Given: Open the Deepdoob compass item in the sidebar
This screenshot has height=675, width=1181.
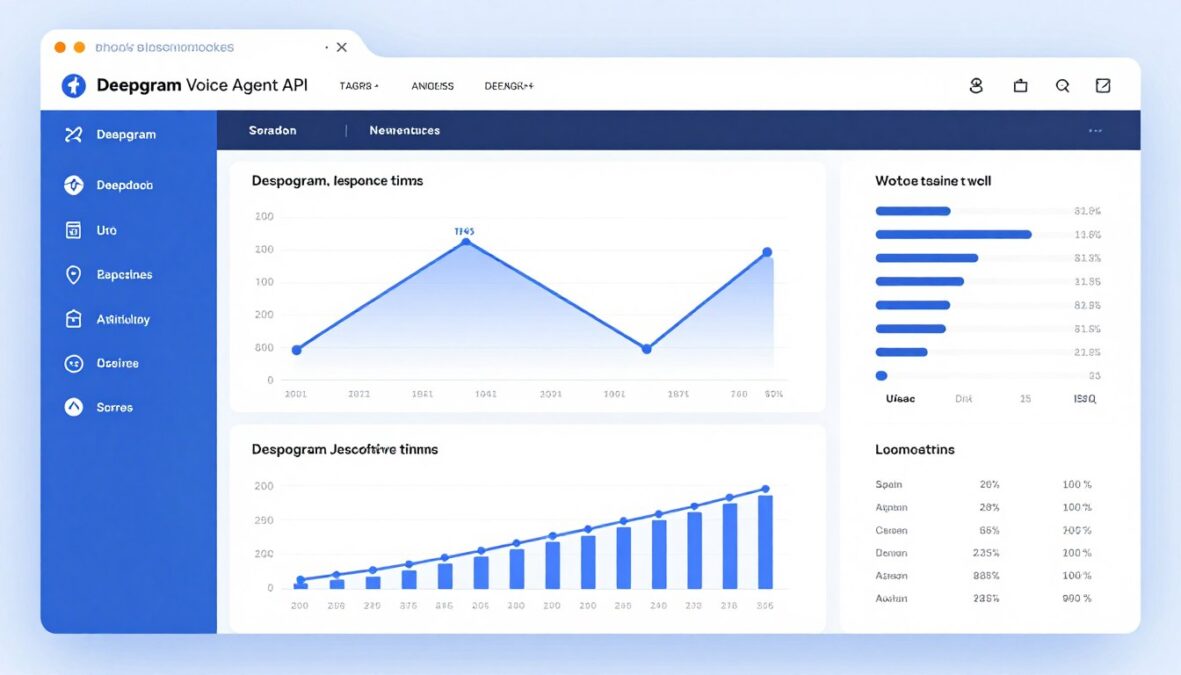Looking at the screenshot, I should point(72,185).
